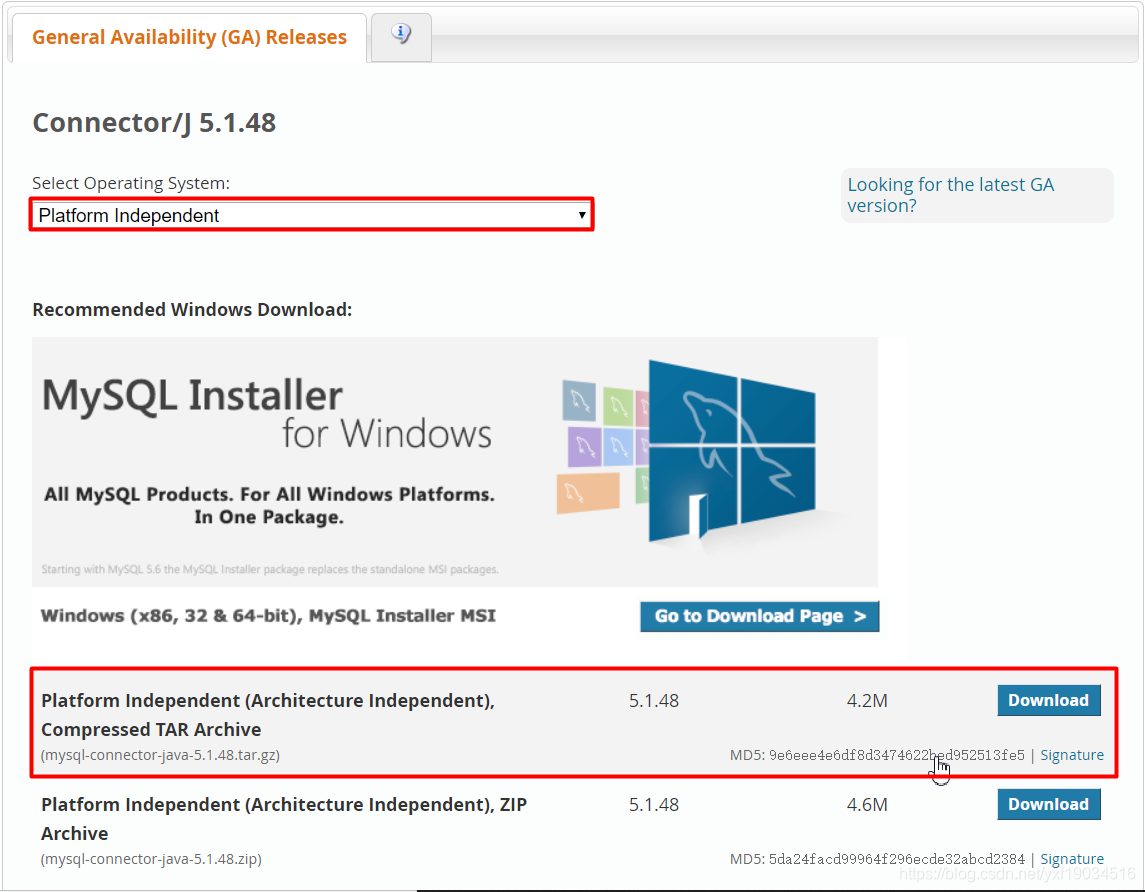Click the 'Windows (x86, 32 & 64-bit), MySQL Installer MSI' text
Image resolution: width=1145 pixels, height=892 pixels.
pos(268,616)
